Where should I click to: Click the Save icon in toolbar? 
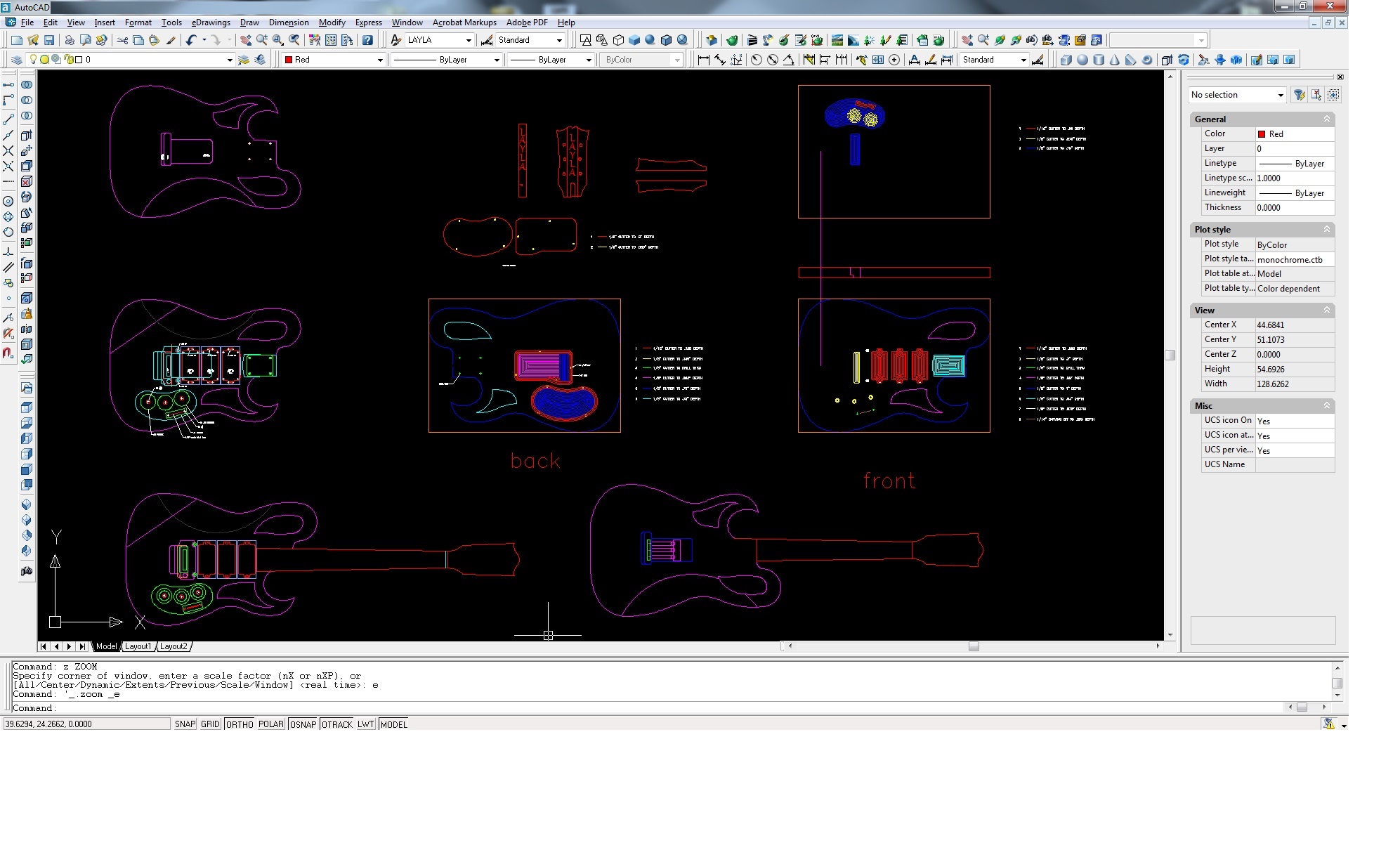pyautogui.click(x=49, y=40)
